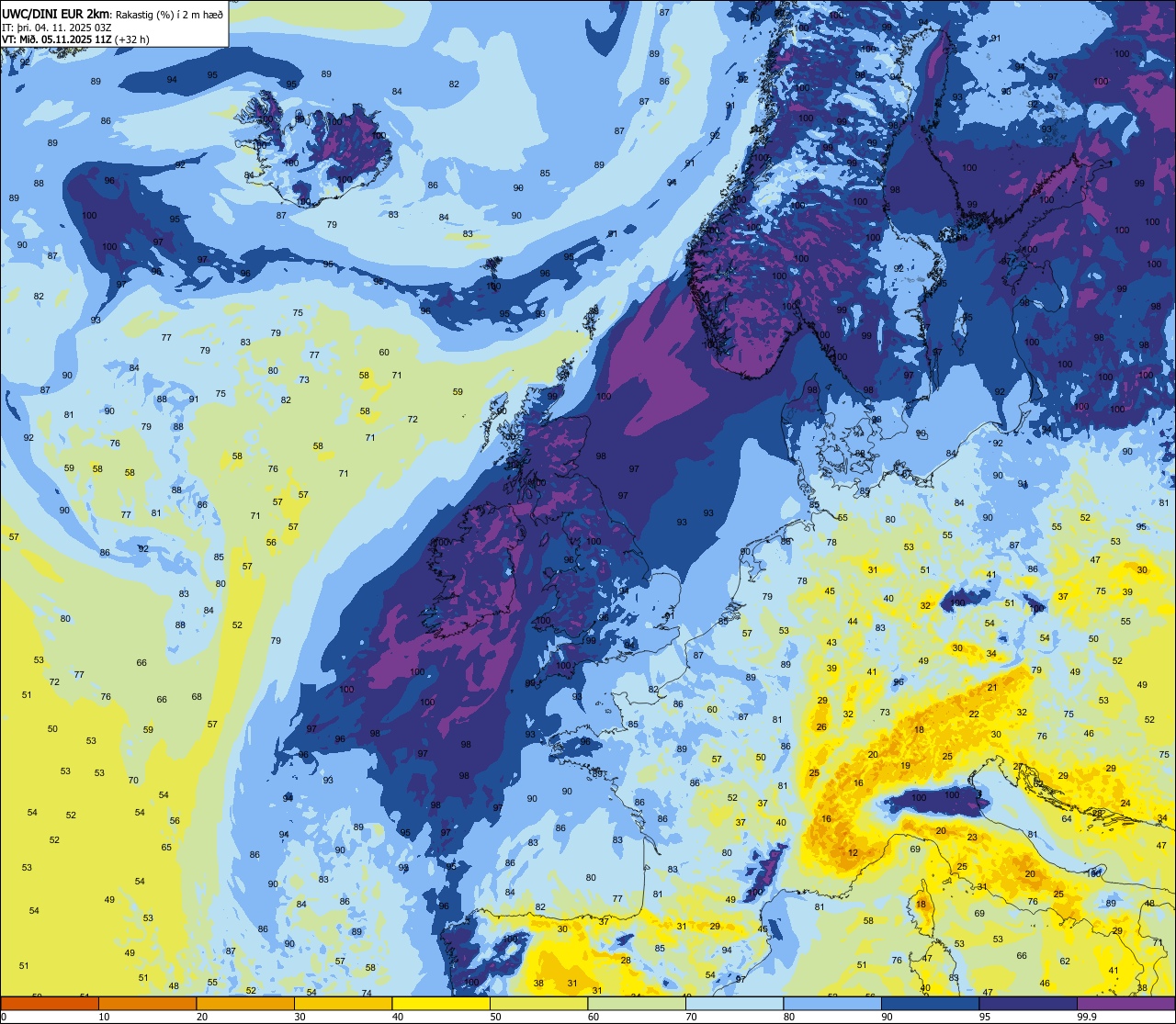The image size is (1176, 1024).
Task: Click the legend label '99.9'
Action: [1086, 1017]
